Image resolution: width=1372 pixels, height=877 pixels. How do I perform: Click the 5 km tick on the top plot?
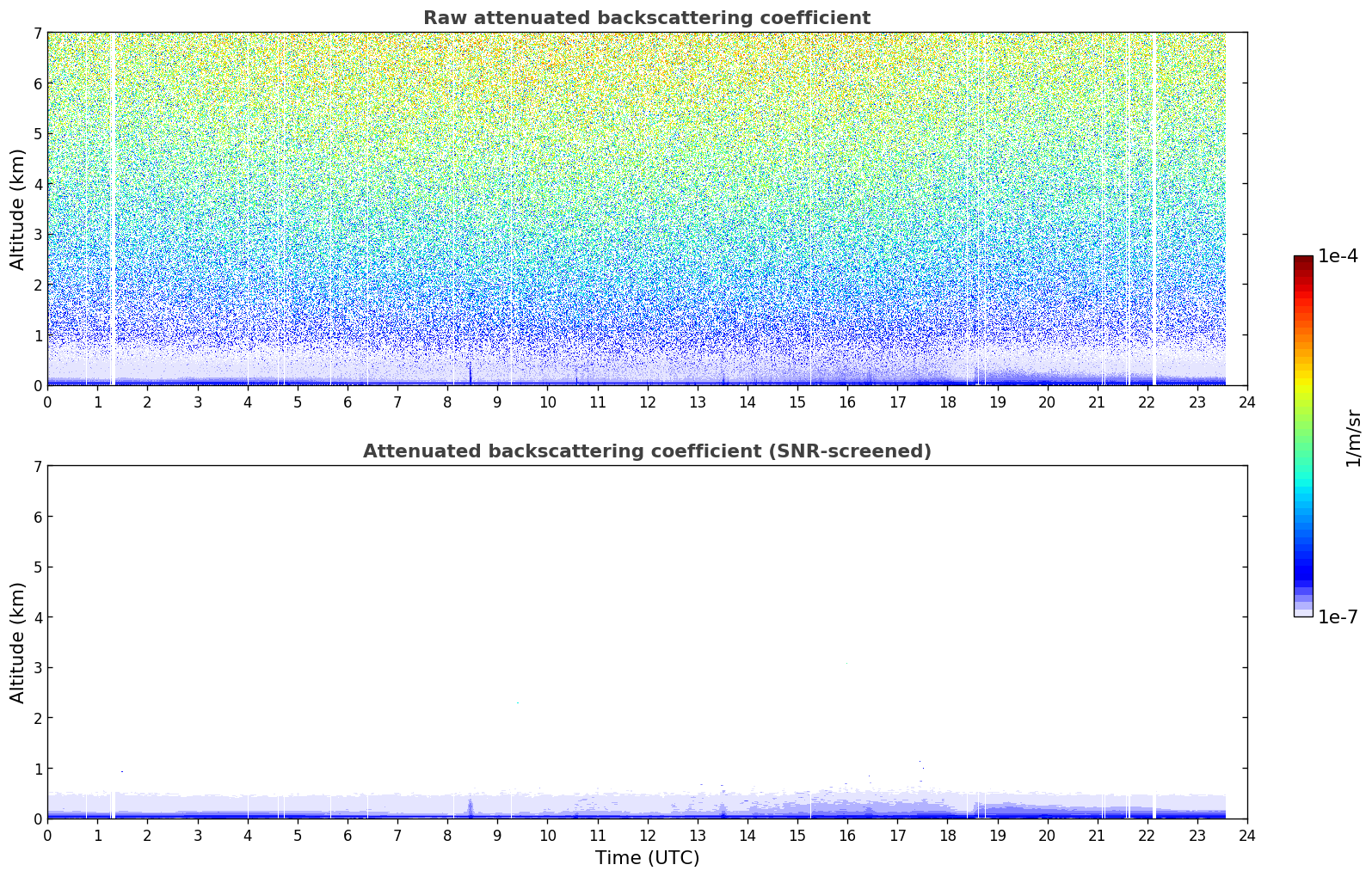pyautogui.click(x=38, y=133)
